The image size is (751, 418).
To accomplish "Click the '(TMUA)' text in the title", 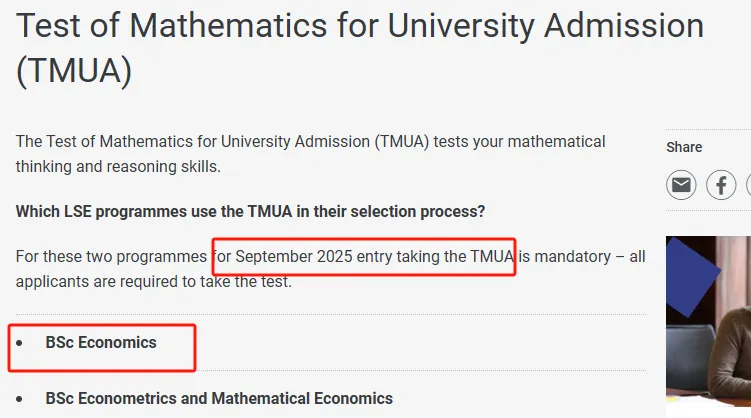I will pos(74,70).
